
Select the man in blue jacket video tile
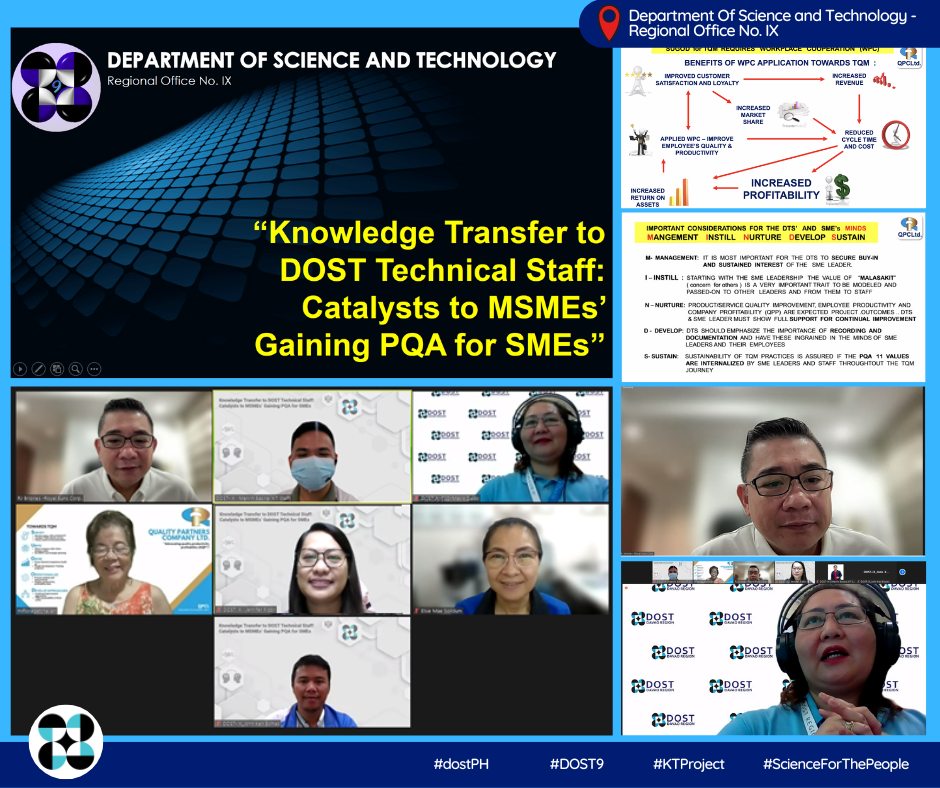click(312, 672)
